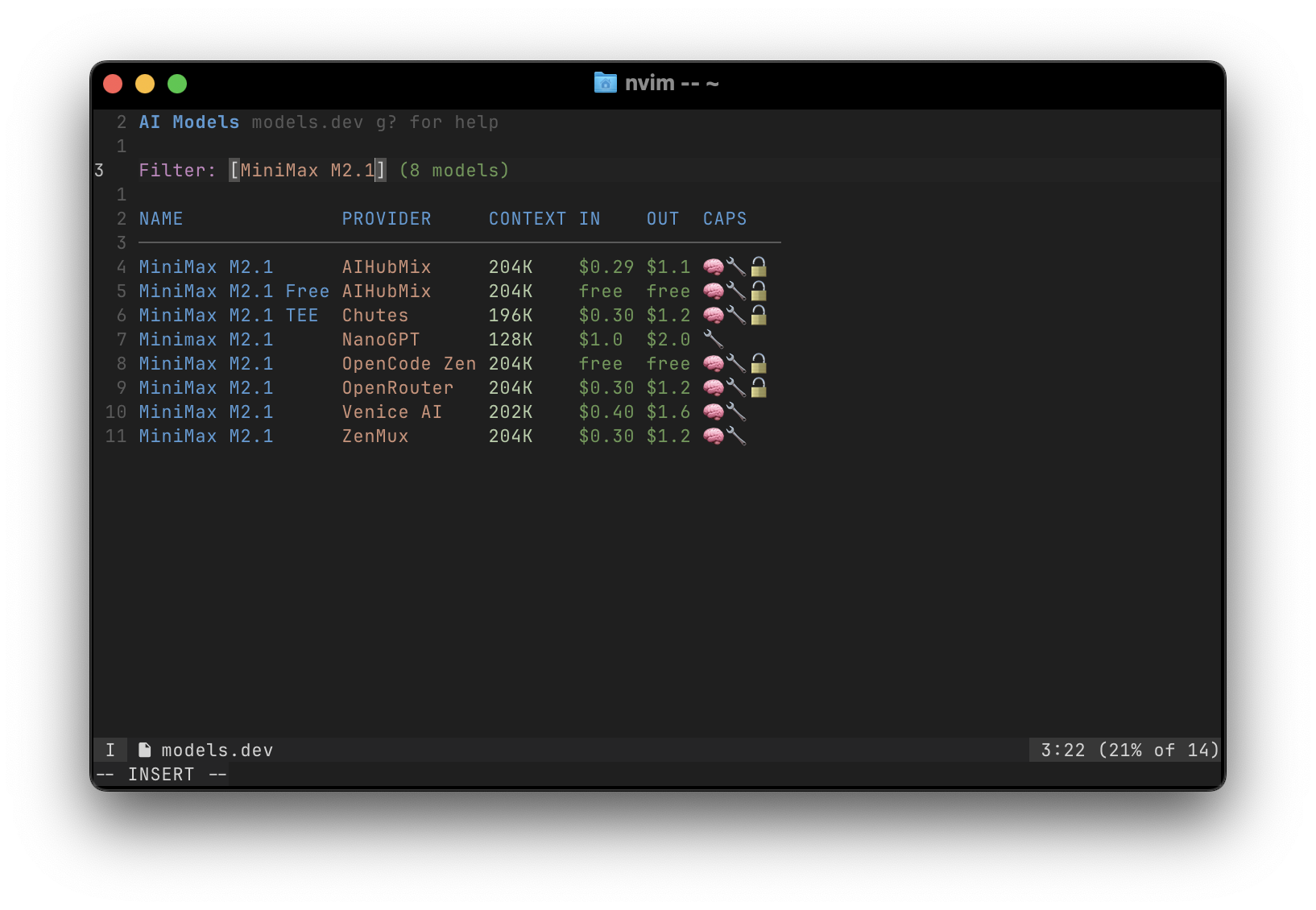Click the lock icon in the Chutes row
Image resolution: width=1316 pixels, height=910 pixels.
coord(759,315)
